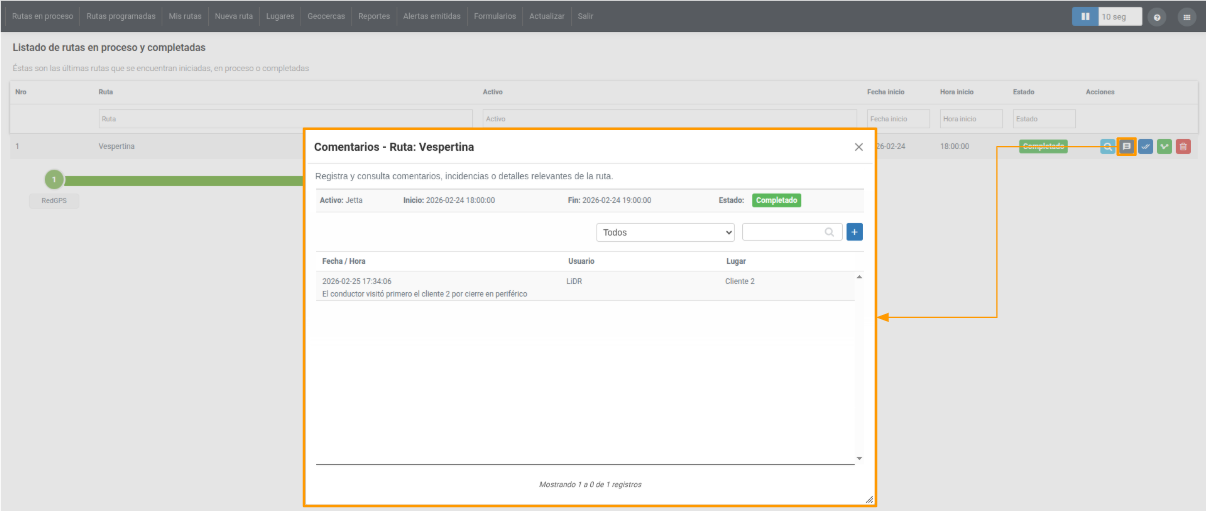Delete the Vespertina route with trash icon
The width and height of the screenshot is (1206, 511).
pyautogui.click(x=1184, y=146)
